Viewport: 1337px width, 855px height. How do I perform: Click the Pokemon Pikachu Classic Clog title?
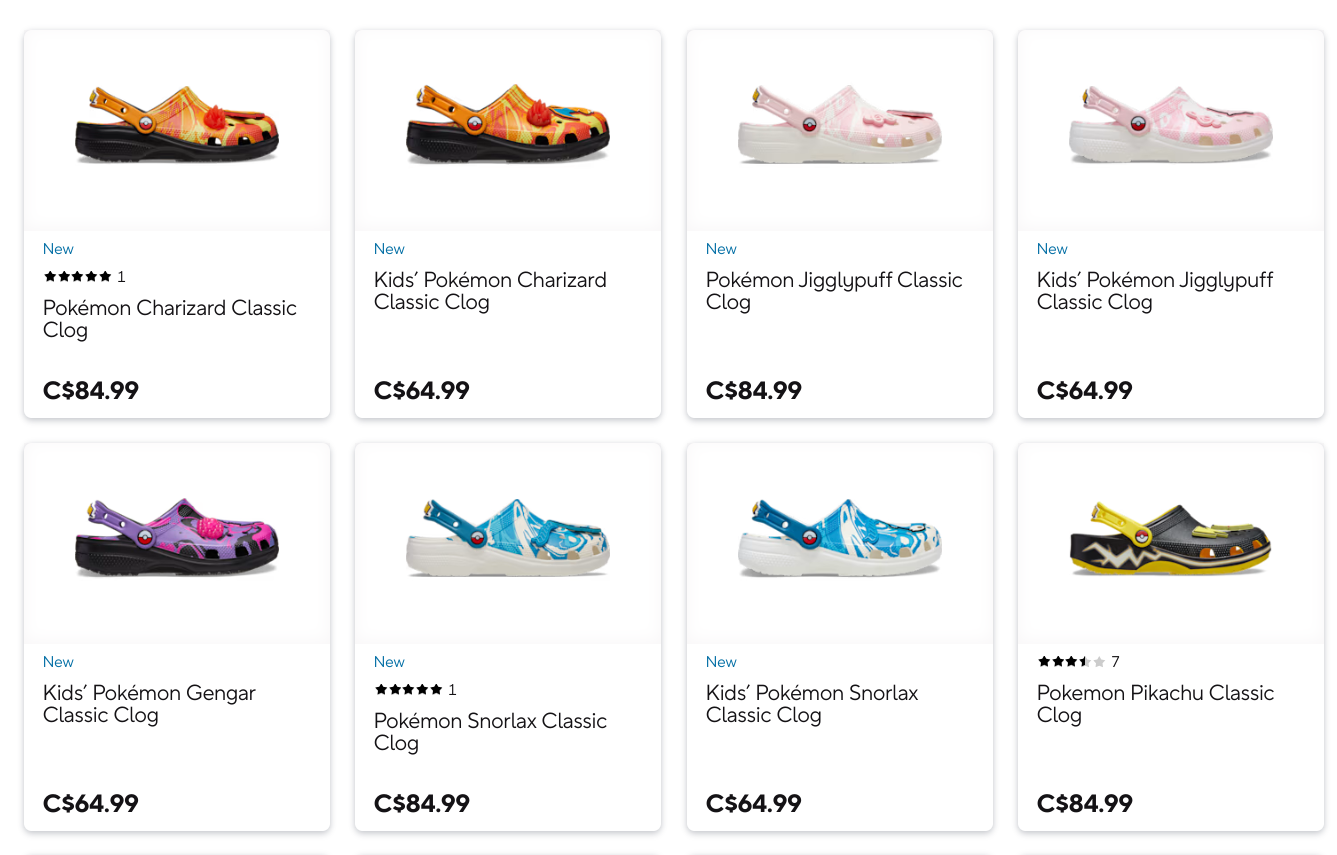point(1155,704)
